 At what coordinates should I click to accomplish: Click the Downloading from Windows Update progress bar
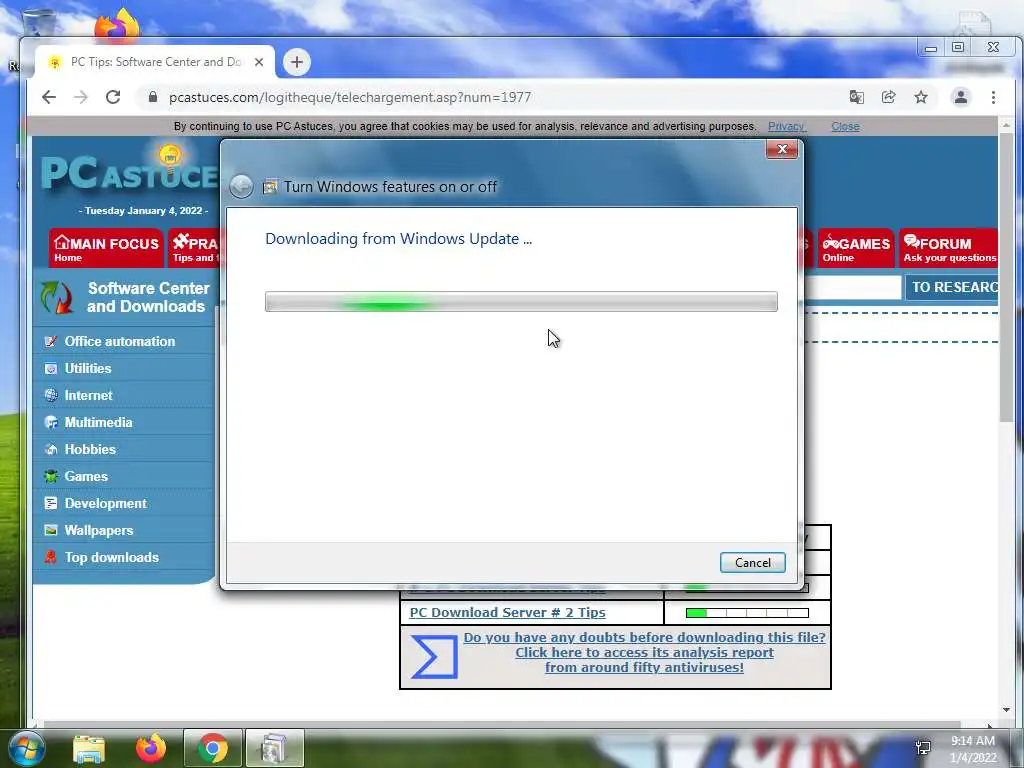[x=521, y=302]
